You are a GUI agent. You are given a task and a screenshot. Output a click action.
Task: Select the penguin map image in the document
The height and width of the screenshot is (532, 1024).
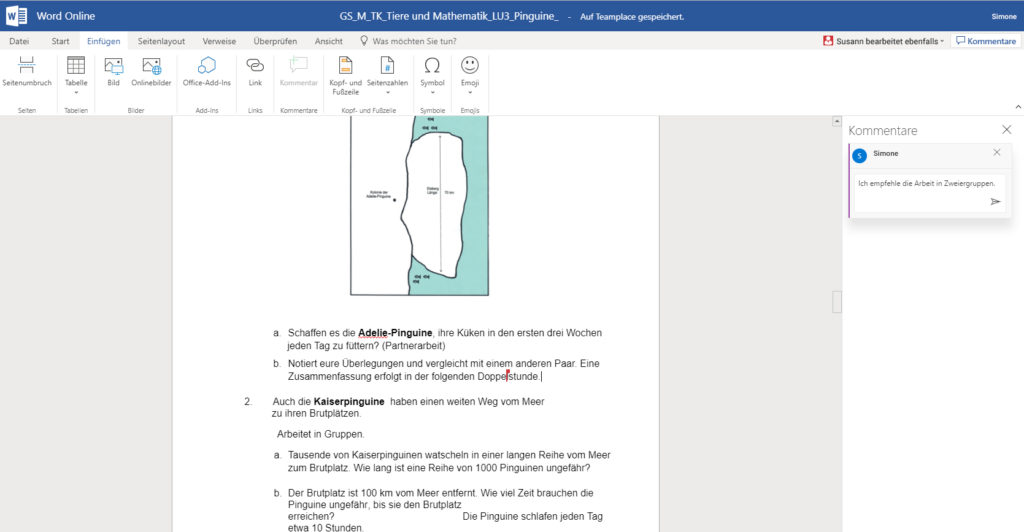[x=419, y=206]
